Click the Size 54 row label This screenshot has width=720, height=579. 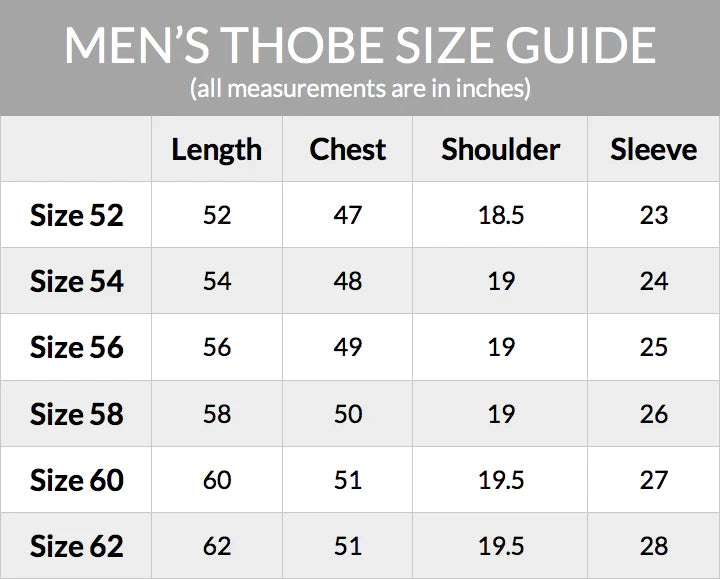coord(77,281)
